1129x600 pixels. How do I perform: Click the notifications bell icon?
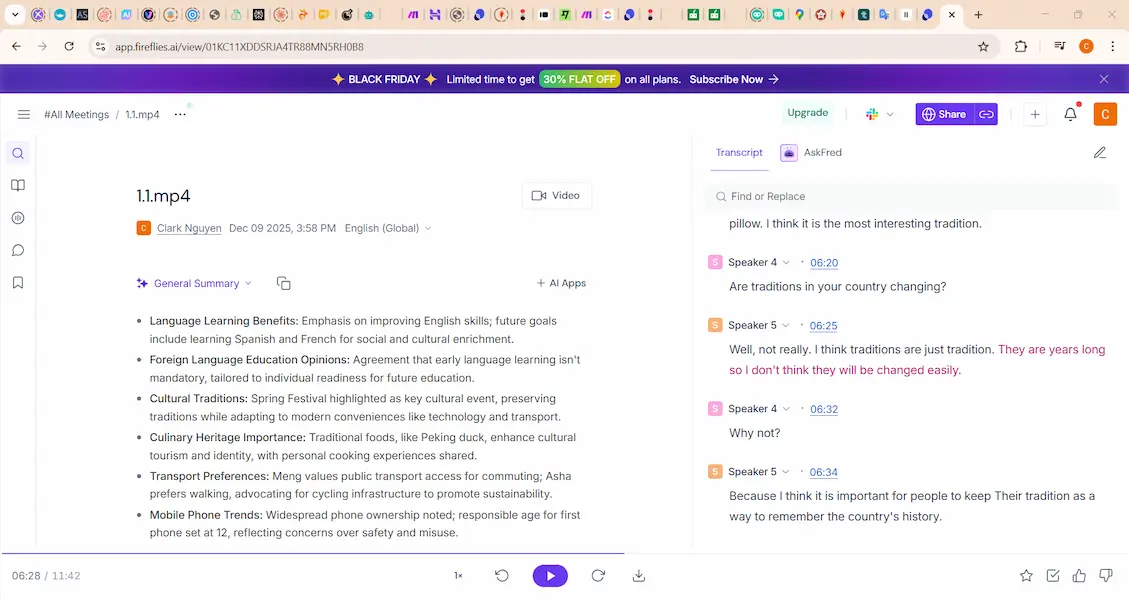point(1070,115)
